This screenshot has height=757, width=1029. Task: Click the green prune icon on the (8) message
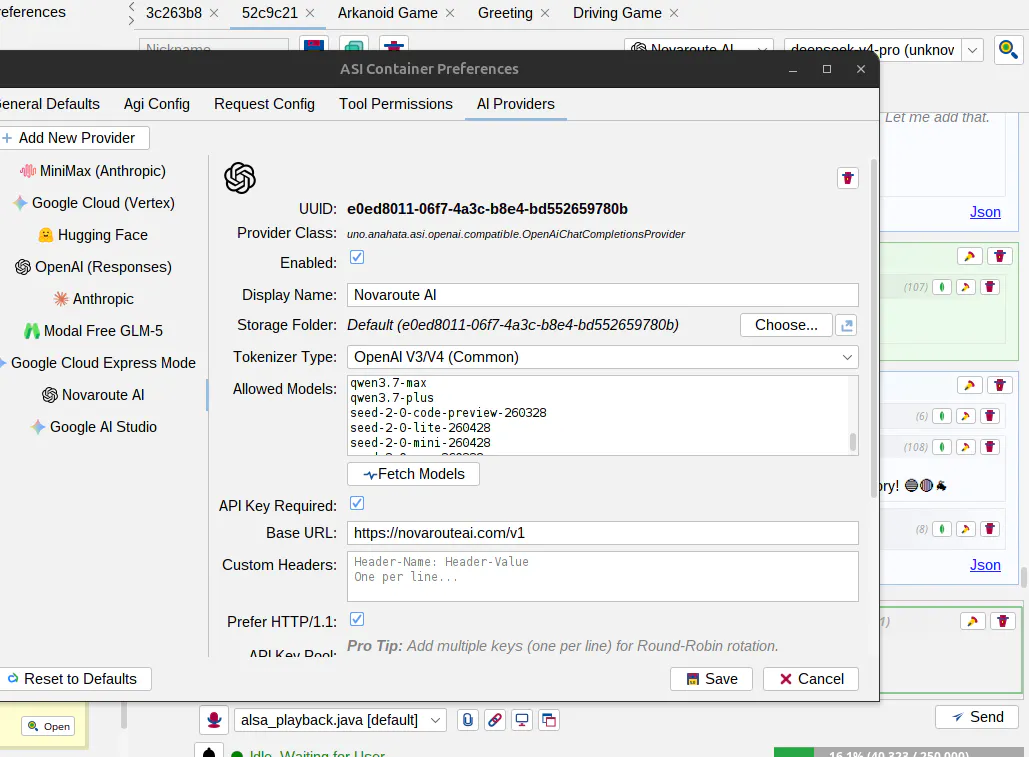[942, 529]
